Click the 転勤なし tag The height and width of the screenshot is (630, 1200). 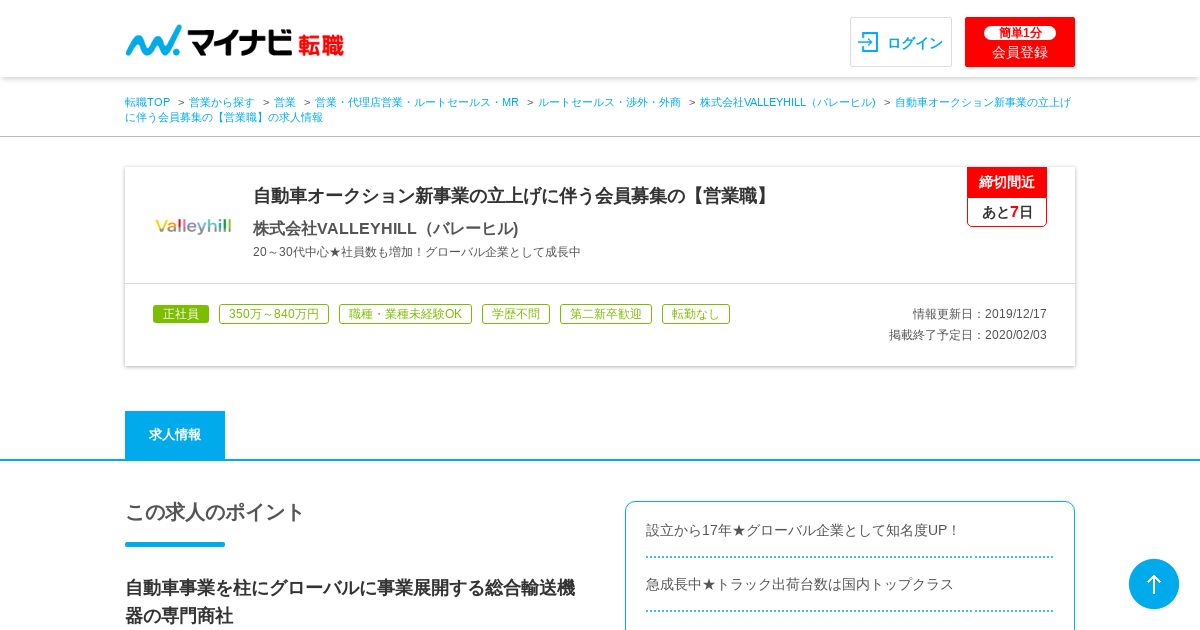click(x=696, y=314)
